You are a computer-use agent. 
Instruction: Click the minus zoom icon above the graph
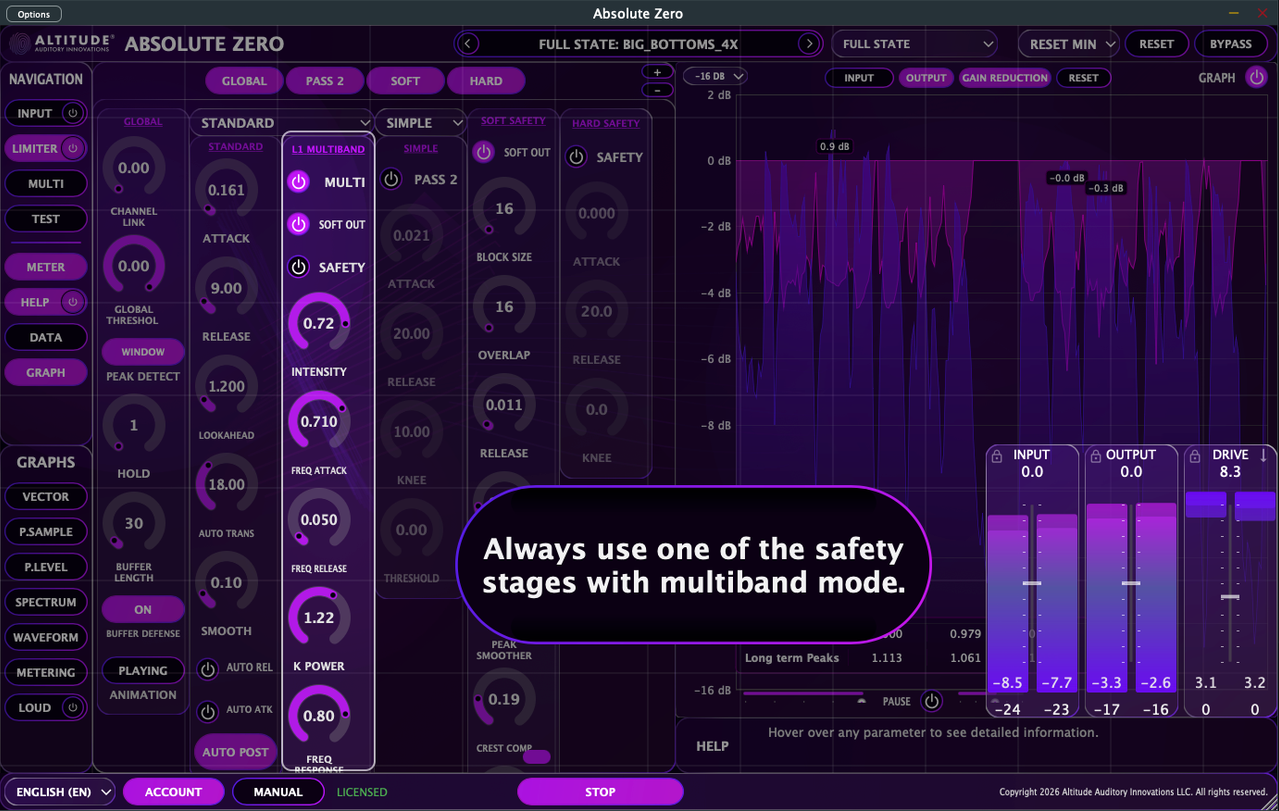(657, 90)
